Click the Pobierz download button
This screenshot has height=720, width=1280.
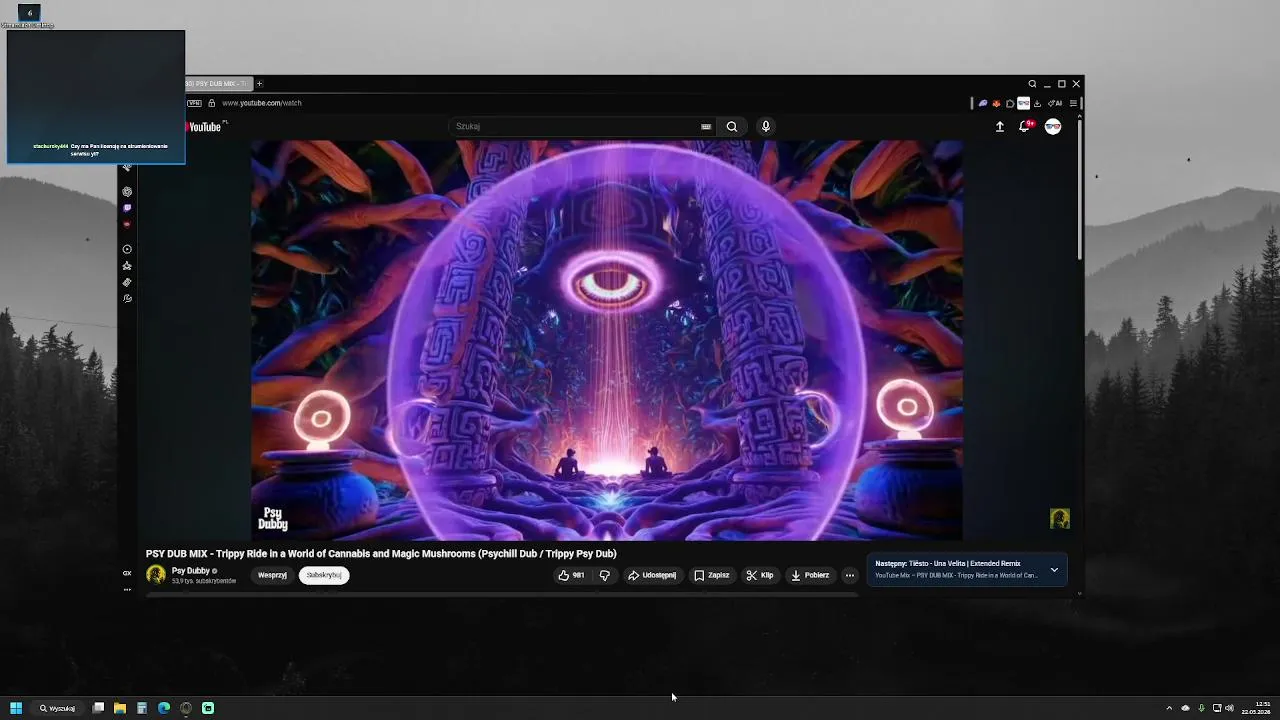coord(810,575)
